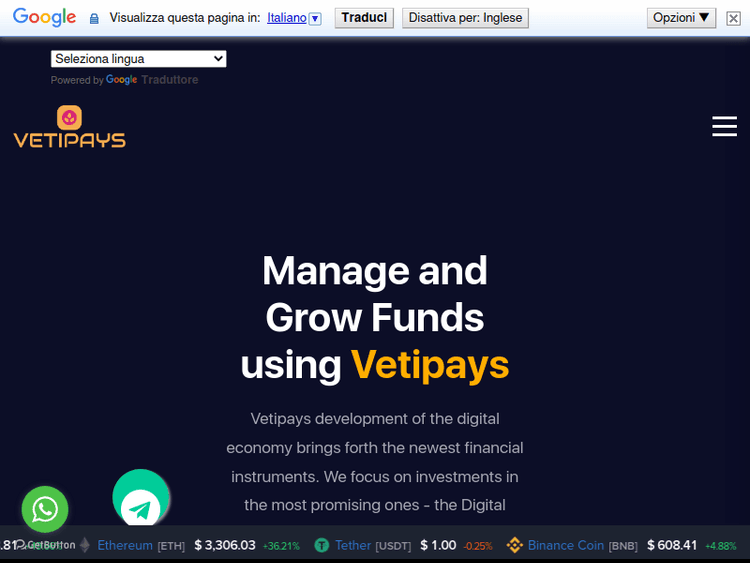Click the [ETH] ticker symbol
The width and height of the screenshot is (750, 563).
(x=171, y=546)
